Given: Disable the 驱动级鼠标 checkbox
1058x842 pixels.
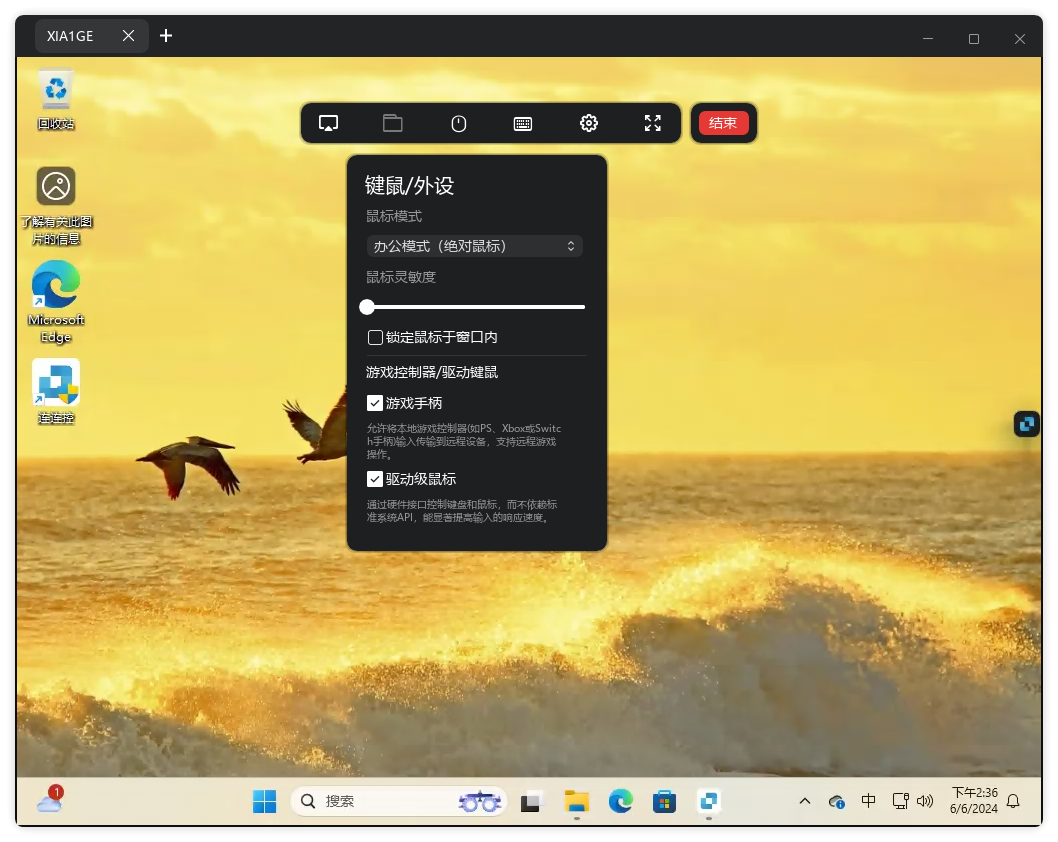Looking at the screenshot, I should point(376,479).
